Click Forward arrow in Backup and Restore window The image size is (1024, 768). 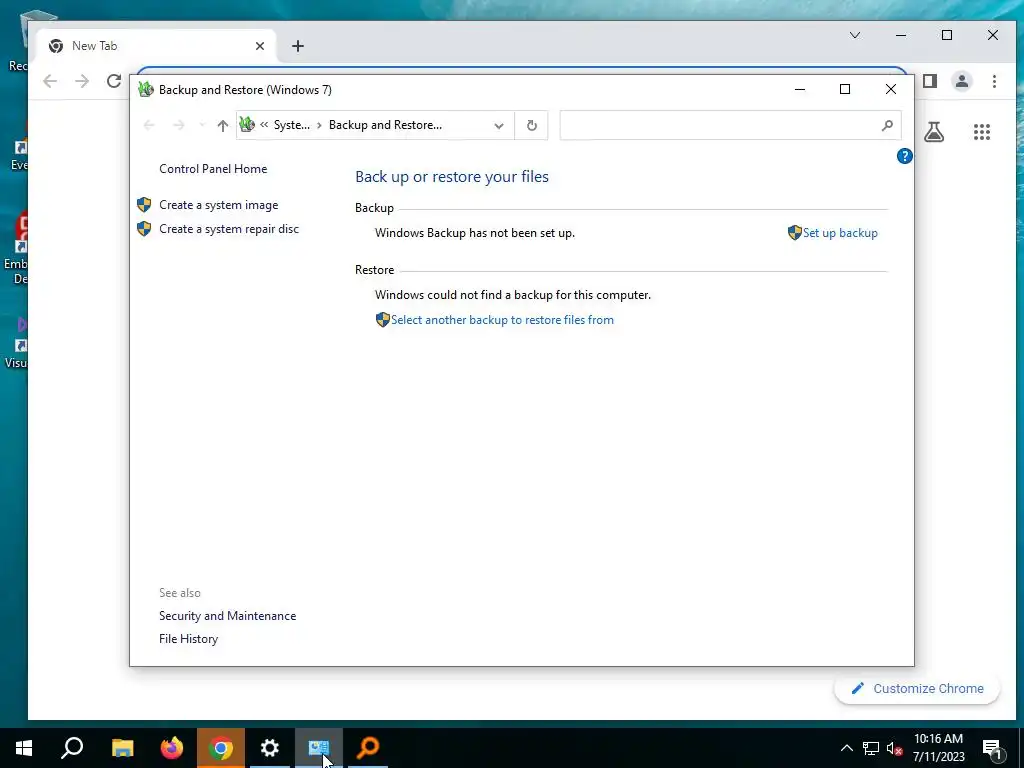[x=178, y=125]
